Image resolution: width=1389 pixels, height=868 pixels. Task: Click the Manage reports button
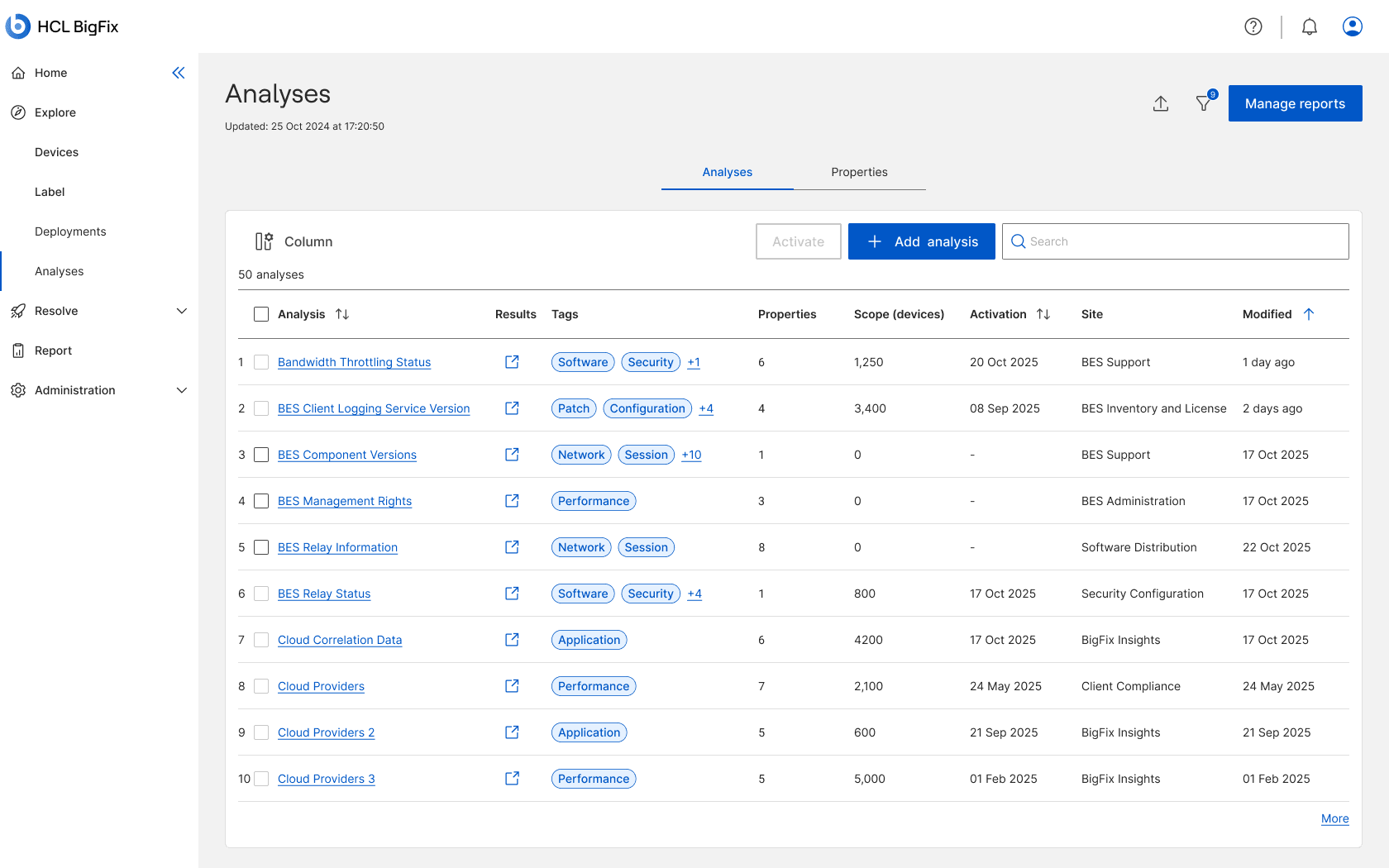[x=1295, y=103]
